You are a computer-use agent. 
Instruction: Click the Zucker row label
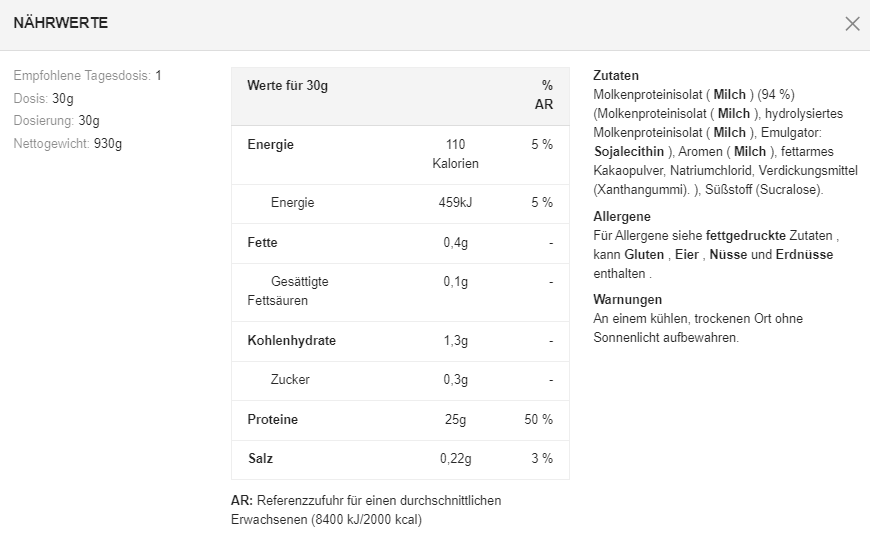tap(290, 380)
